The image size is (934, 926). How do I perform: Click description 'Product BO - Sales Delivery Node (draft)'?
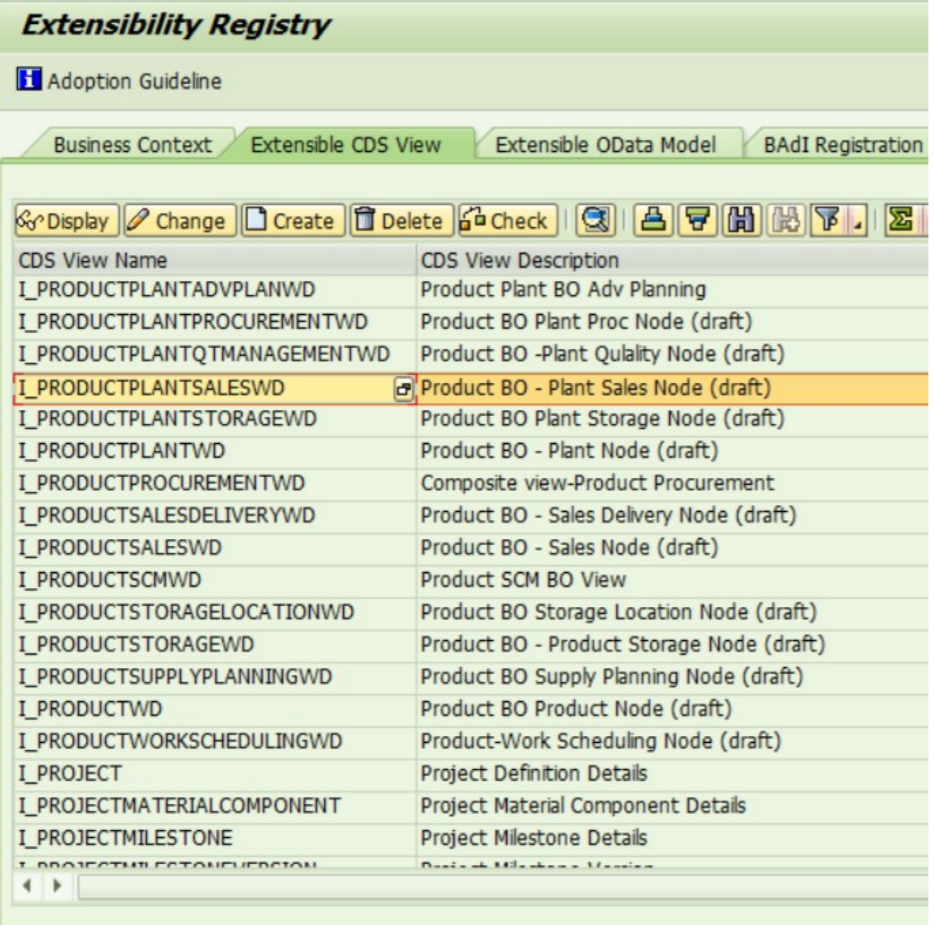(608, 516)
